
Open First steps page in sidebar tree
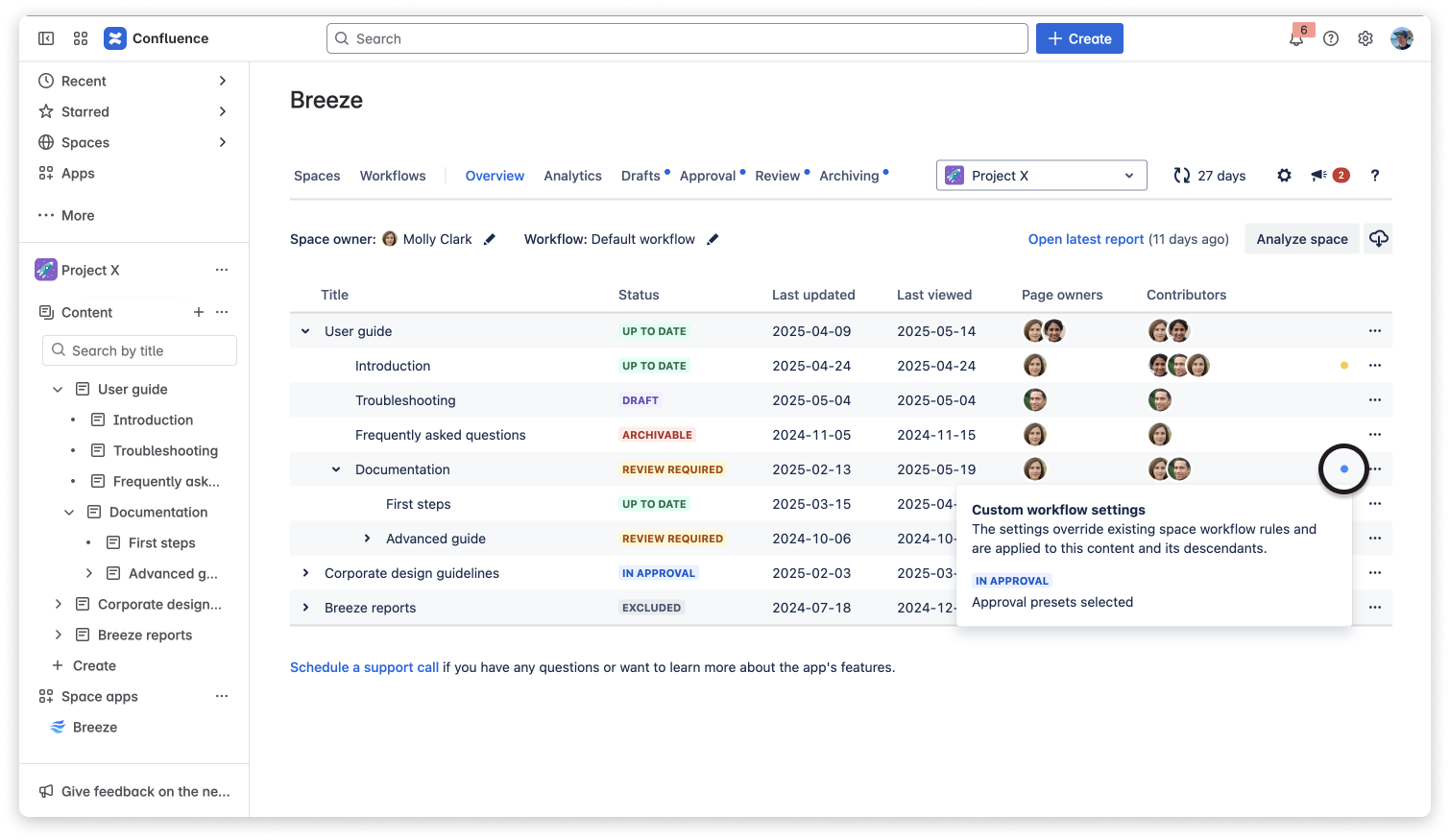tap(161, 542)
